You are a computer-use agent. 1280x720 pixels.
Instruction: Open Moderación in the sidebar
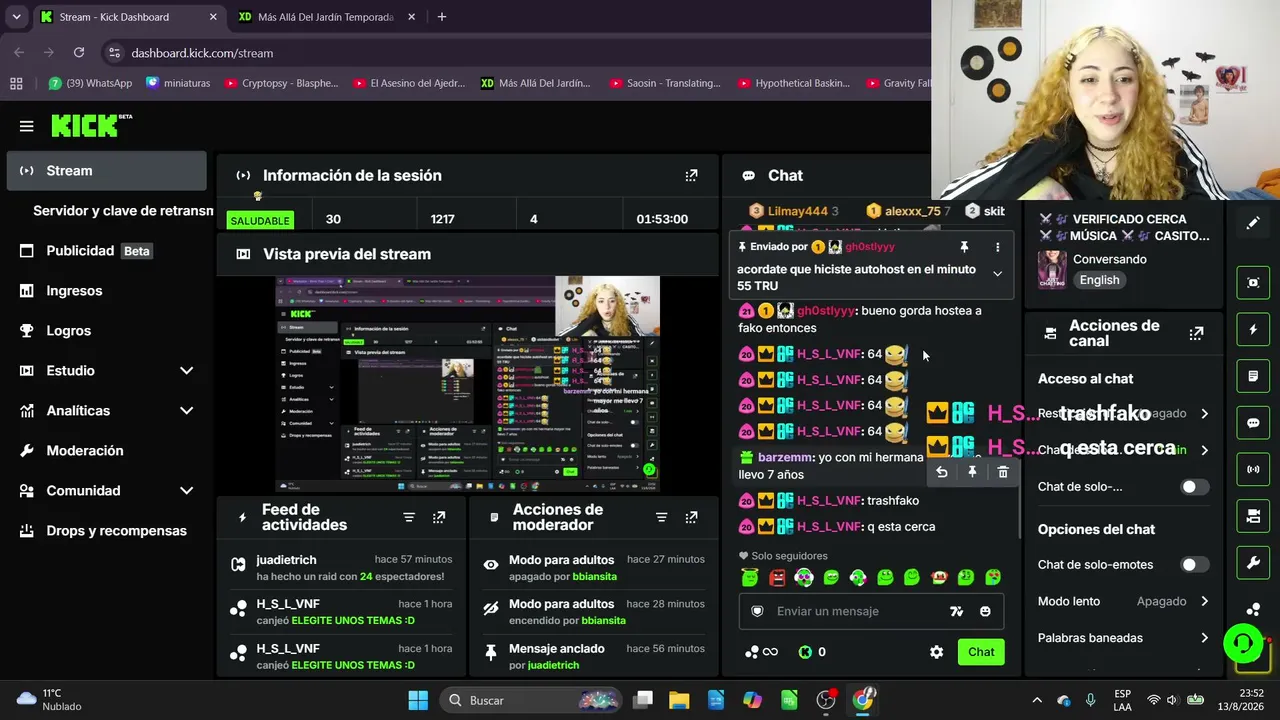point(106,451)
